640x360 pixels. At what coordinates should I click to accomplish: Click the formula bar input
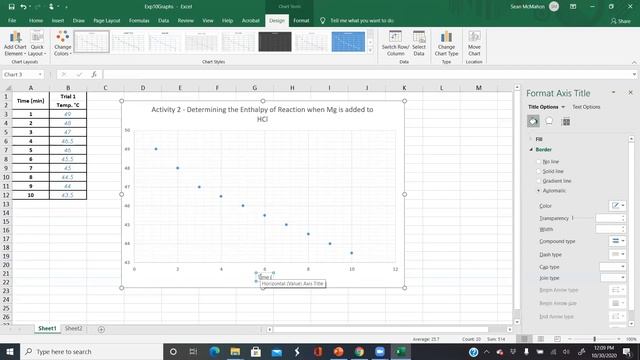(x=368, y=74)
